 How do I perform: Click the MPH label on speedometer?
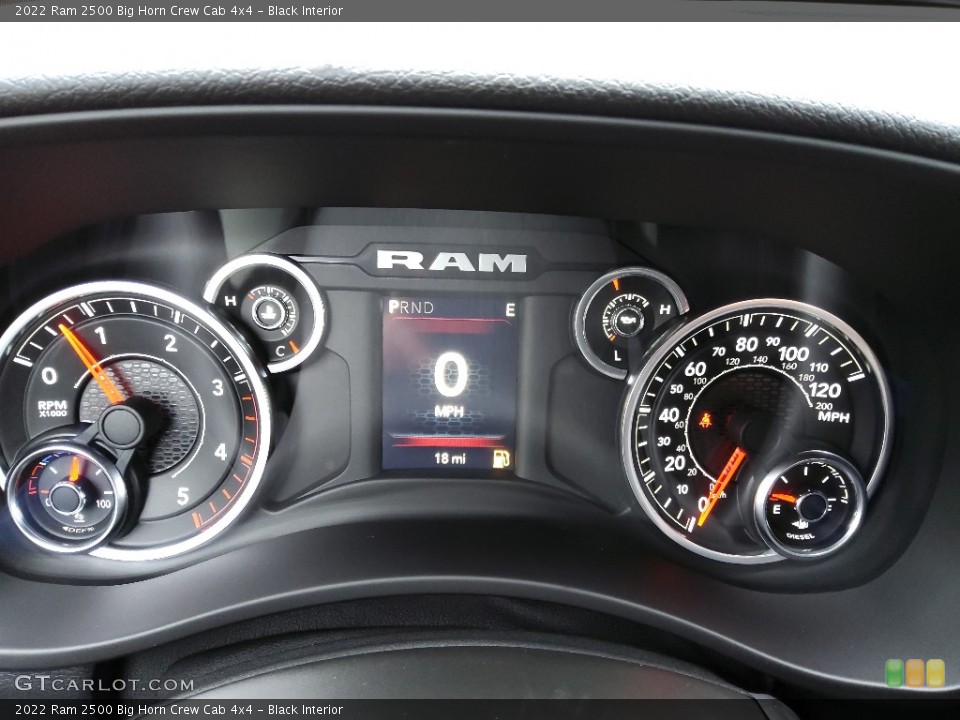834,417
